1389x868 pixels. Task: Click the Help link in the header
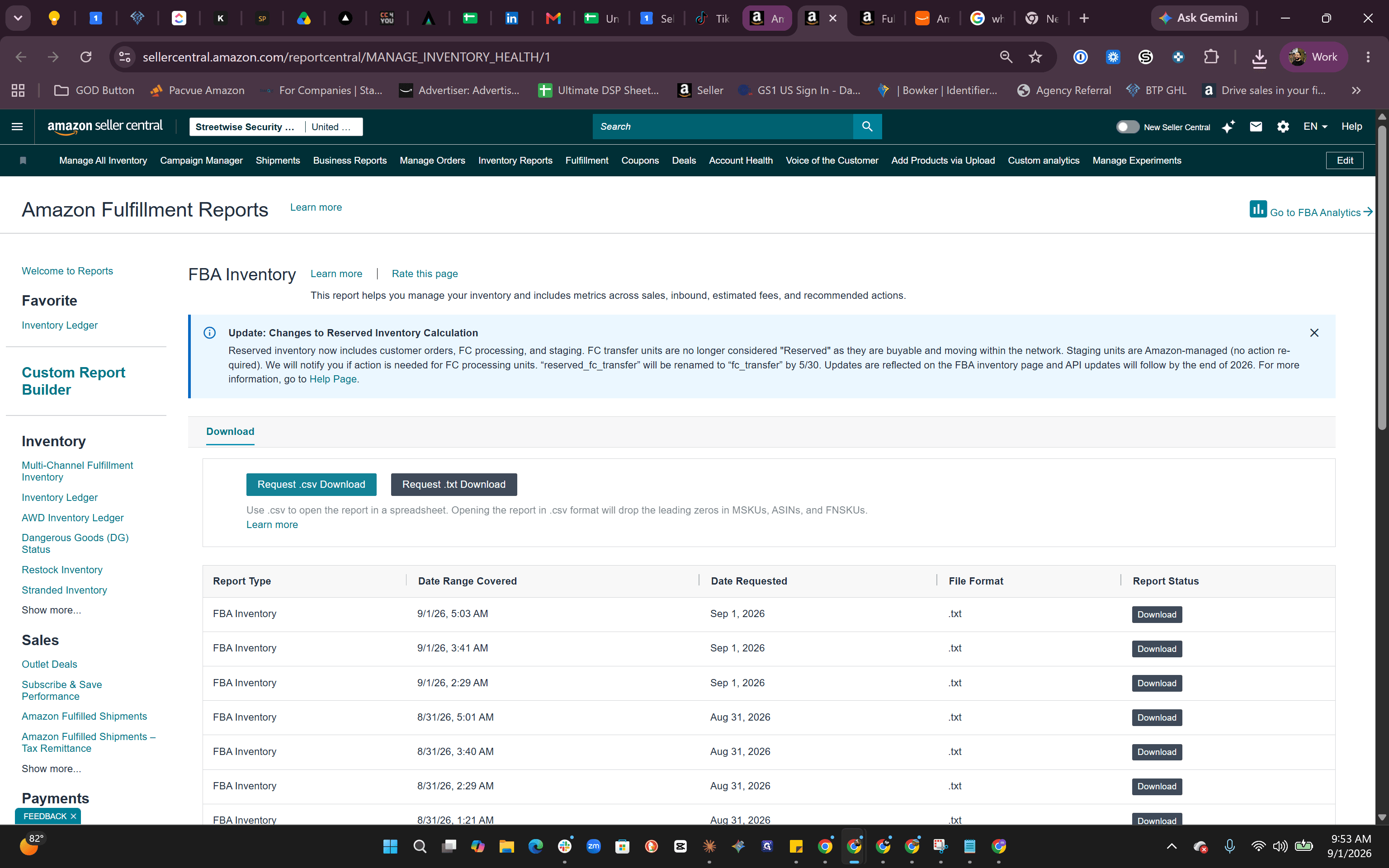(1351, 126)
